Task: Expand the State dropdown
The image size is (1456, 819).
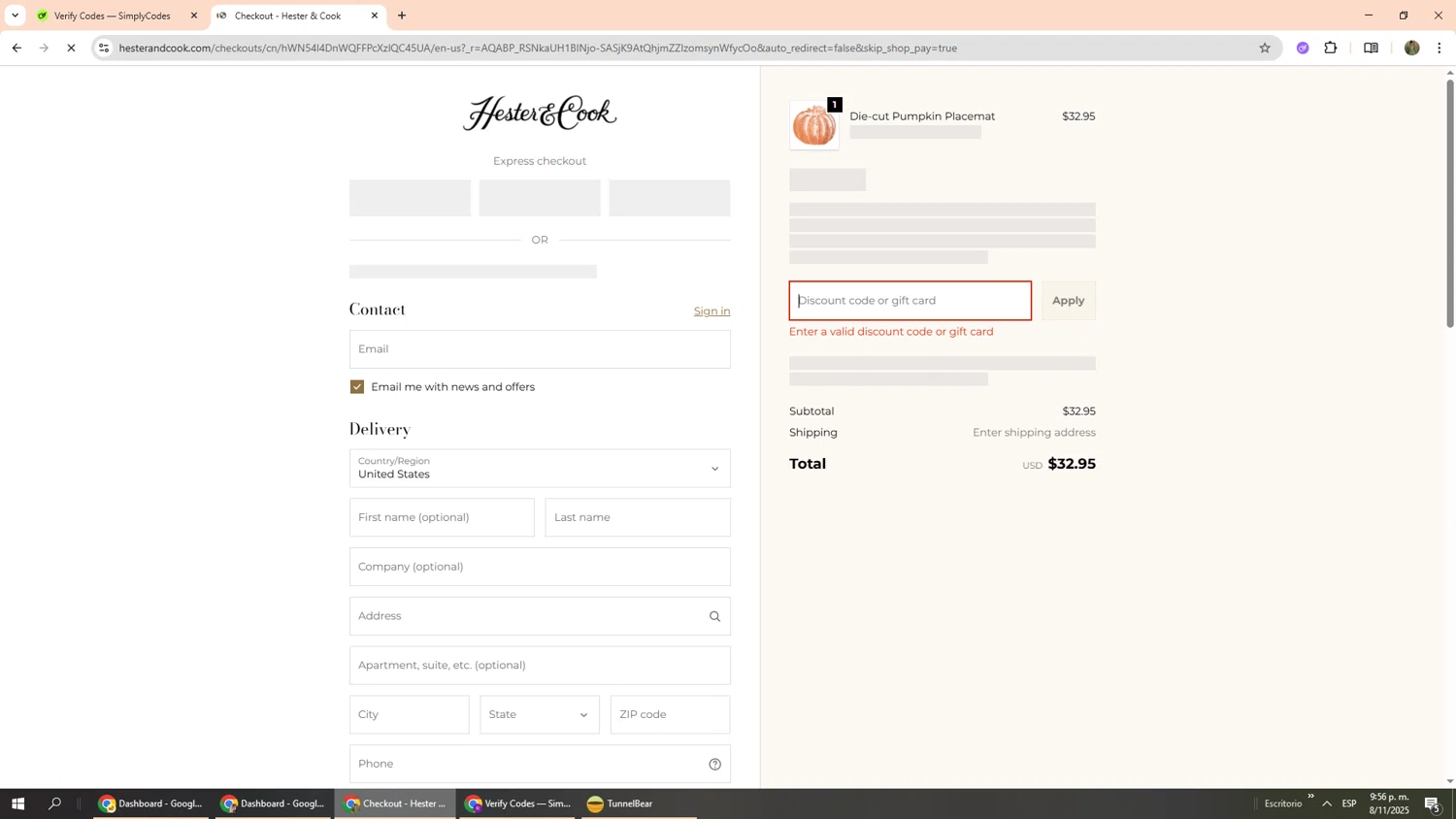Action: point(540,714)
